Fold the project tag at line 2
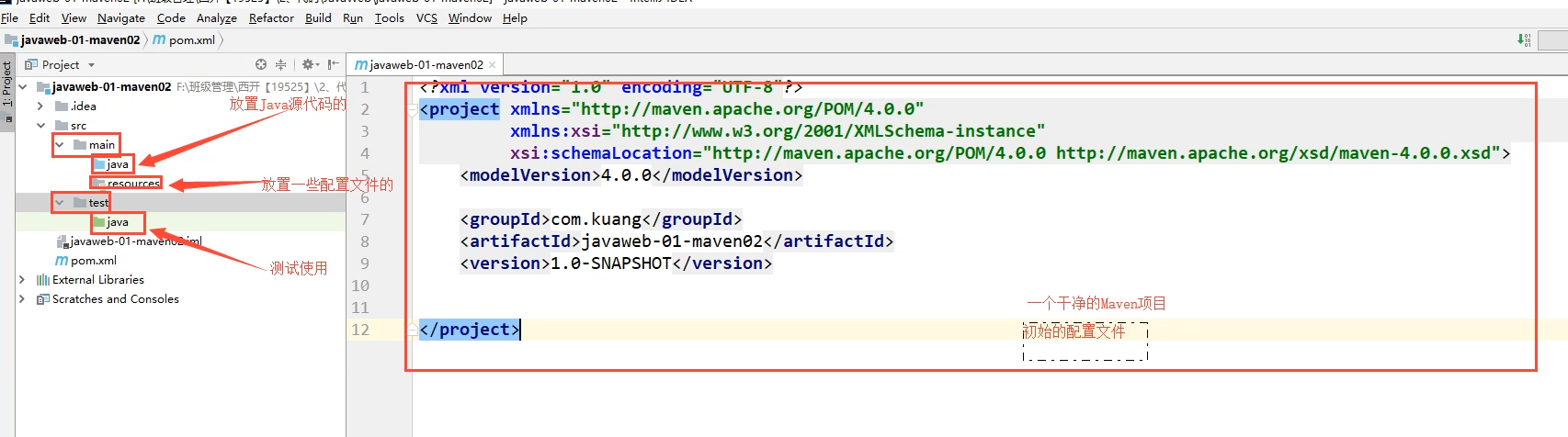The width and height of the screenshot is (1568, 437). 412,109
